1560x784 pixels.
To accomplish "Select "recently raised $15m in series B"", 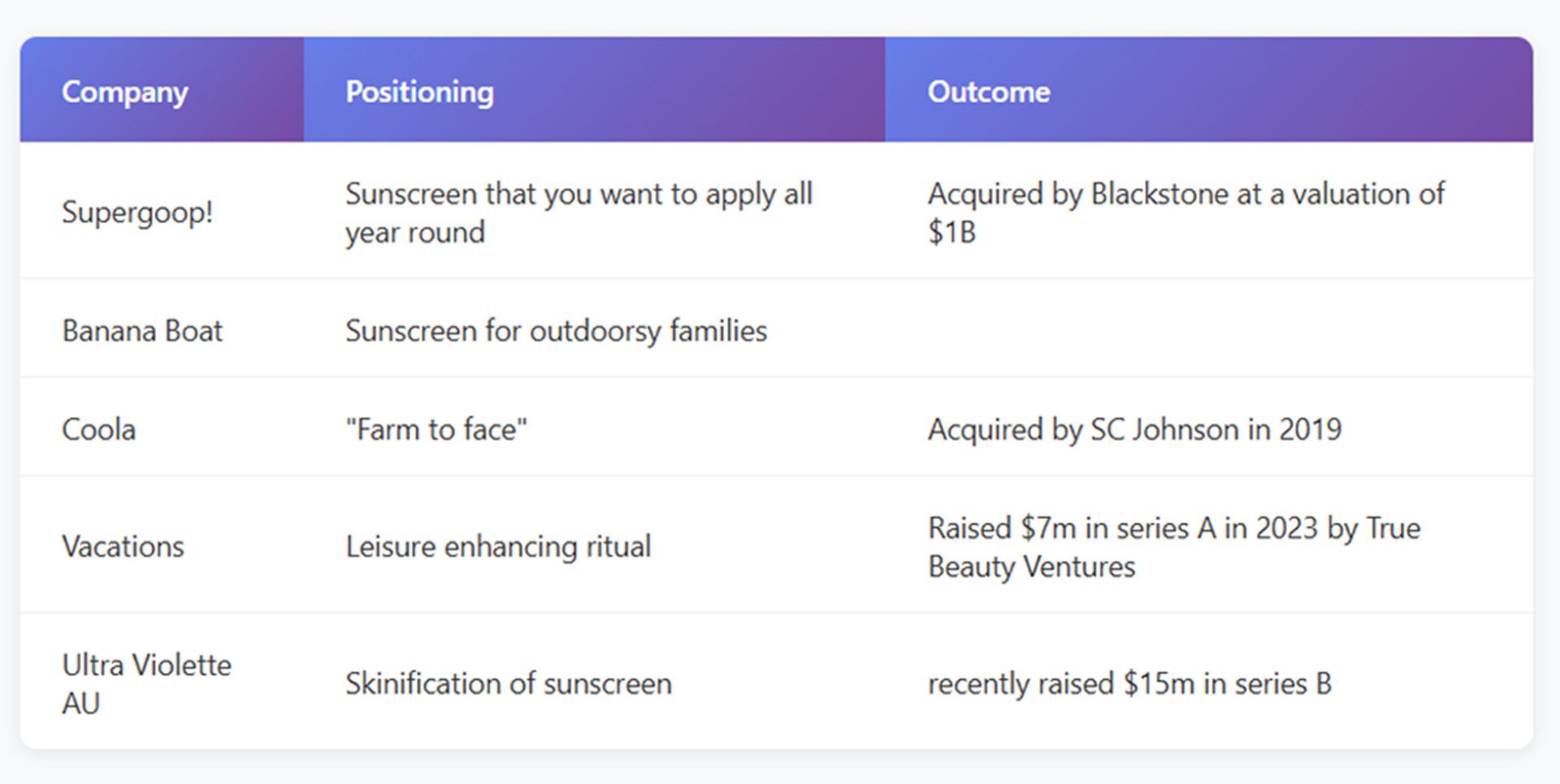I will point(1129,684).
